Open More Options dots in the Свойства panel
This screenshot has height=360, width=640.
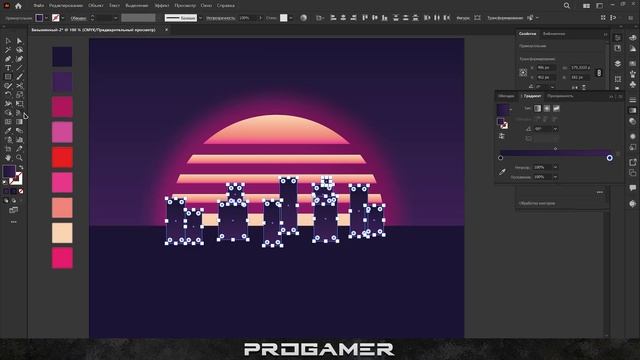(x=600, y=192)
